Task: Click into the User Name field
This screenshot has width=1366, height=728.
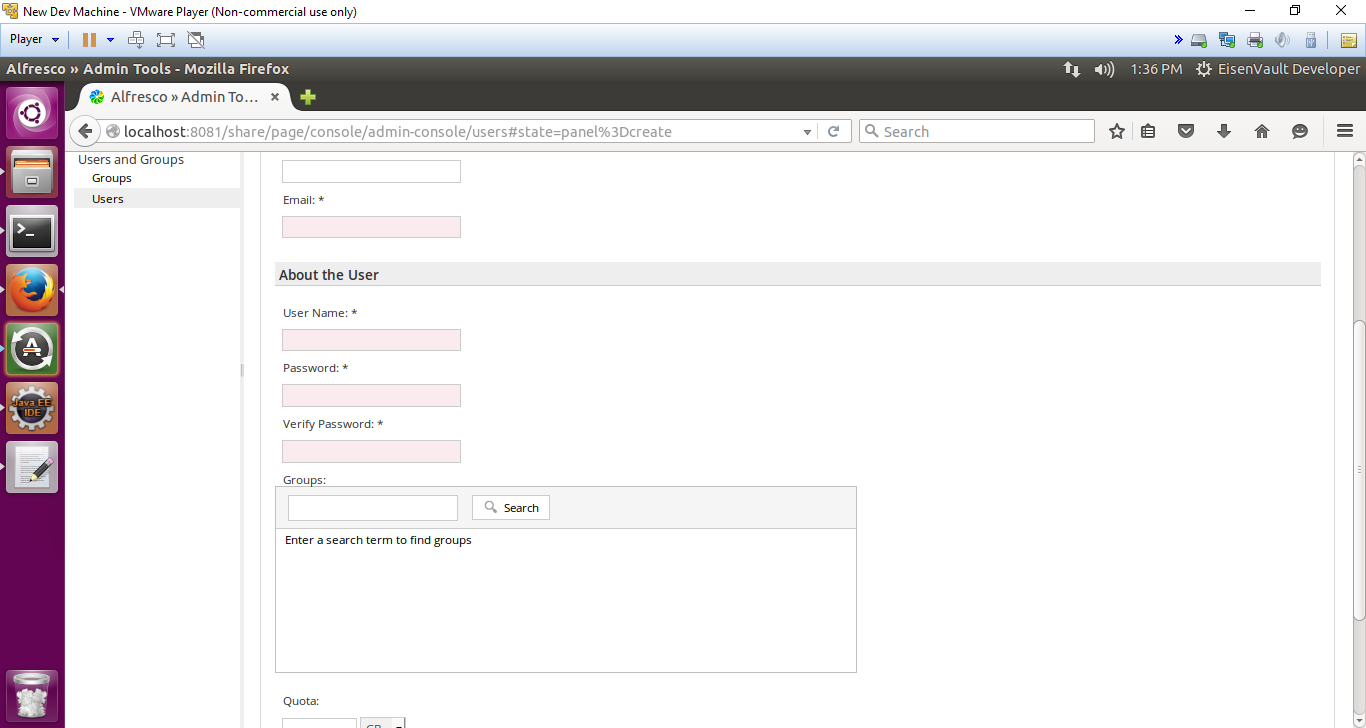Action: (371, 340)
